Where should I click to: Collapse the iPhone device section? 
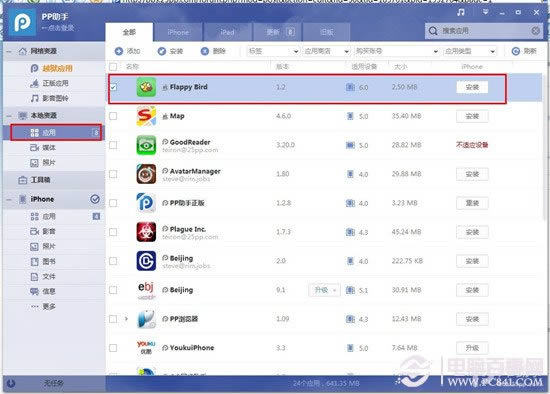point(9,200)
